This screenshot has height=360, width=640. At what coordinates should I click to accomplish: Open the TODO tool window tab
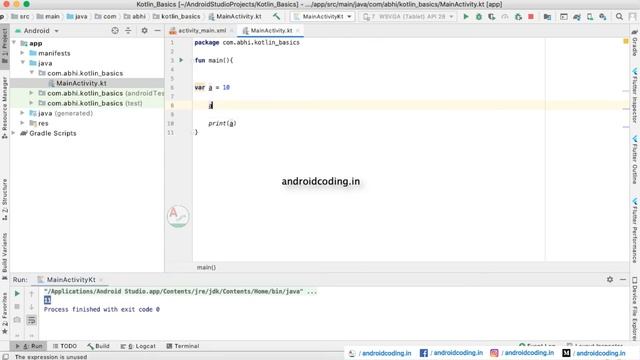click(65, 346)
